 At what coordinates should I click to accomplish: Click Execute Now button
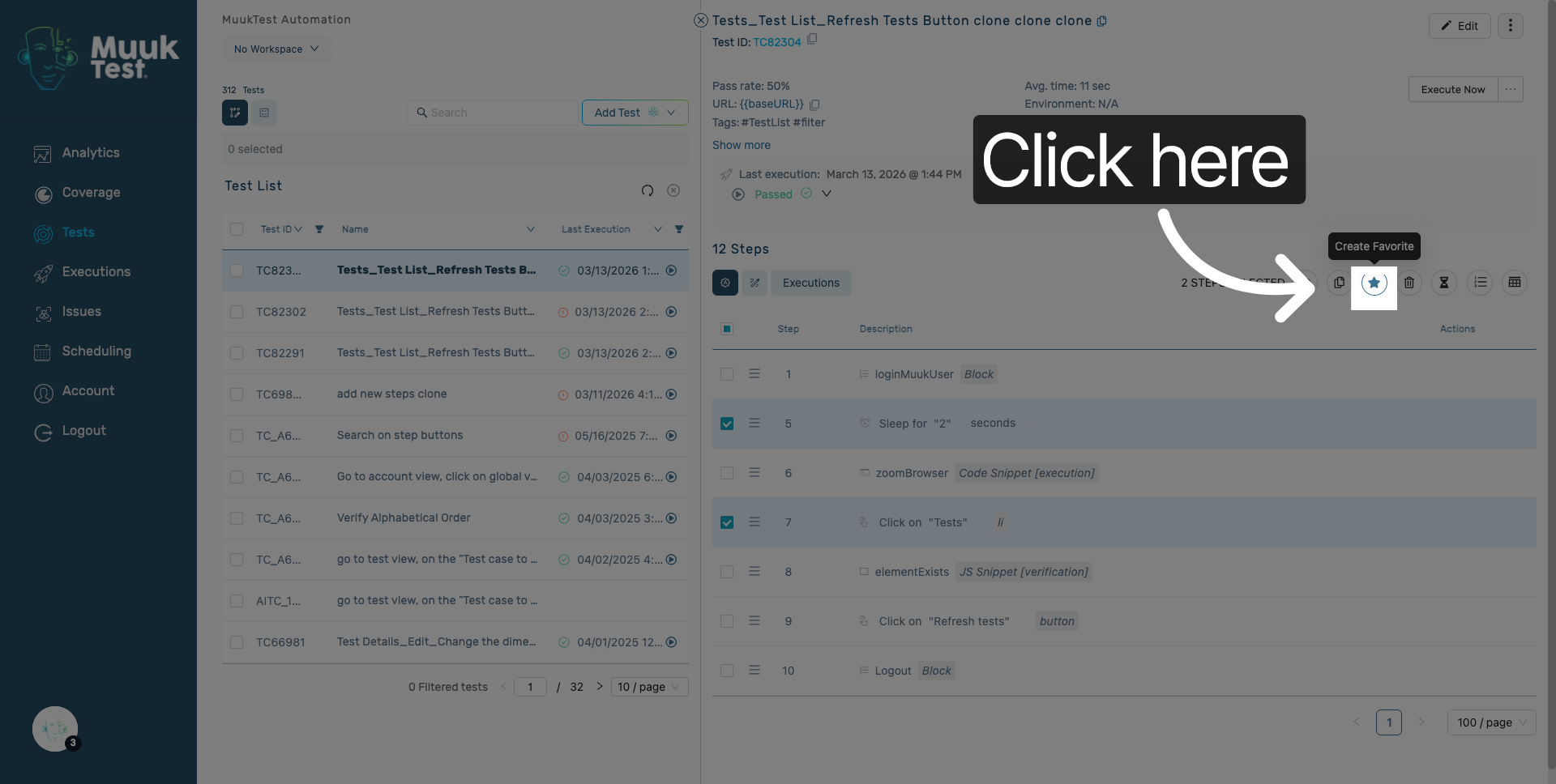pos(1453,89)
